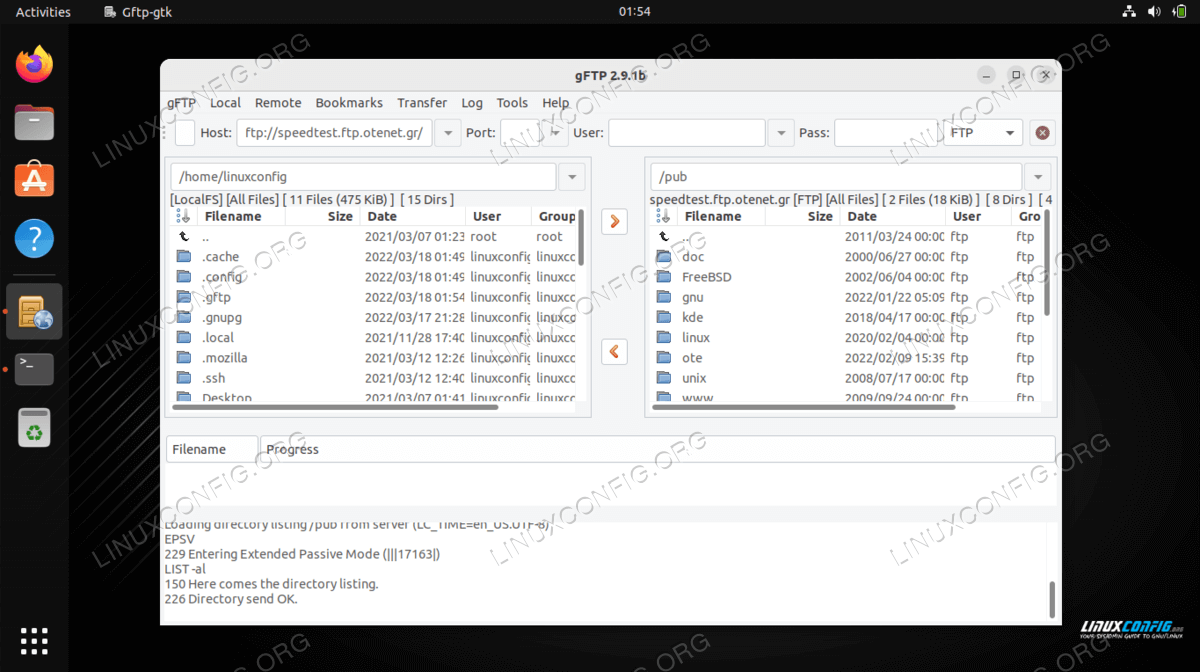Click the FreeBSD folder icon
The height and width of the screenshot is (672, 1200).
coord(663,277)
